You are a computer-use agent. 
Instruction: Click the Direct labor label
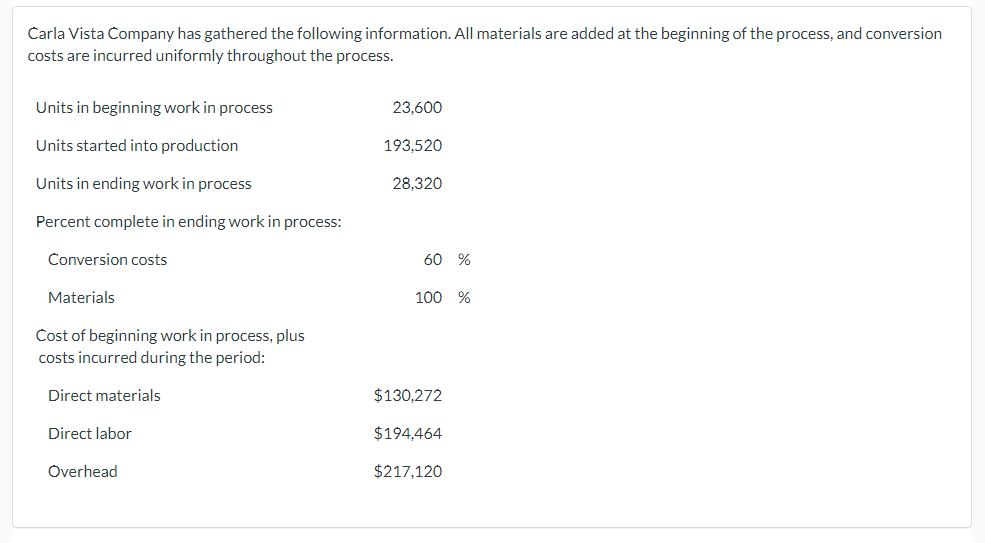(90, 434)
